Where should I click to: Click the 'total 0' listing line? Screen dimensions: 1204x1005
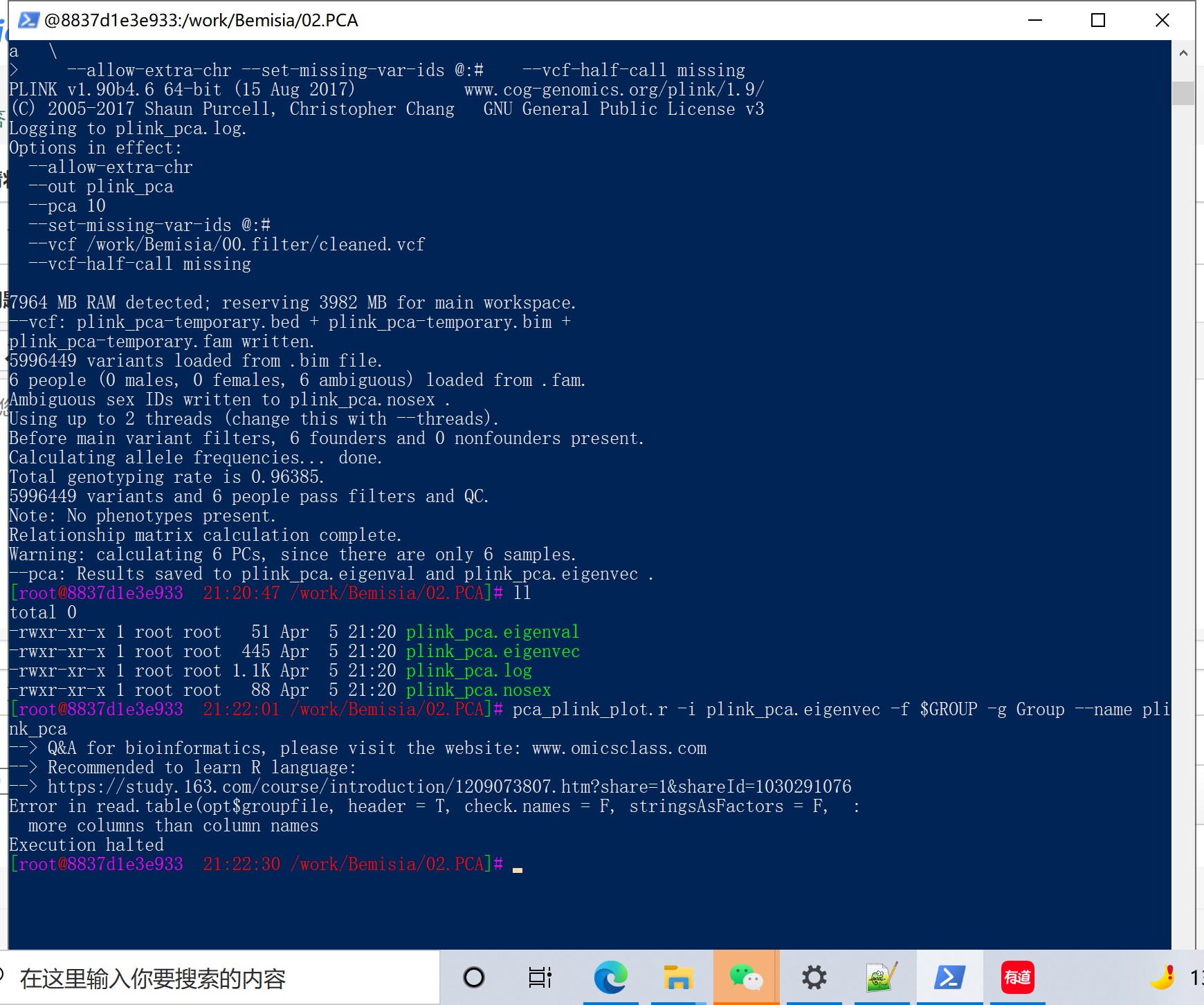pos(43,613)
